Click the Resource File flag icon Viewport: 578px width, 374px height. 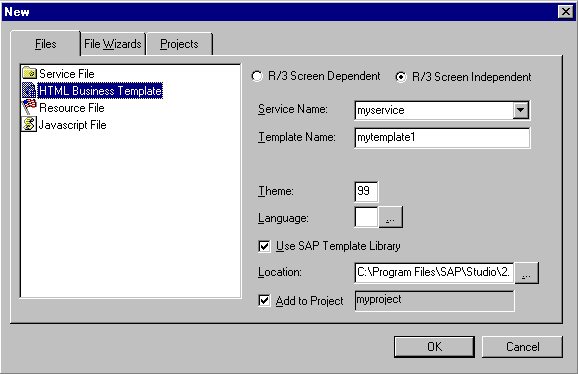tap(29, 107)
